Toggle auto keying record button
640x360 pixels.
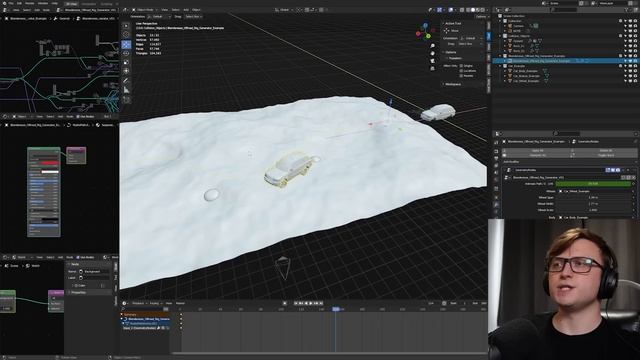[x=285, y=303]
